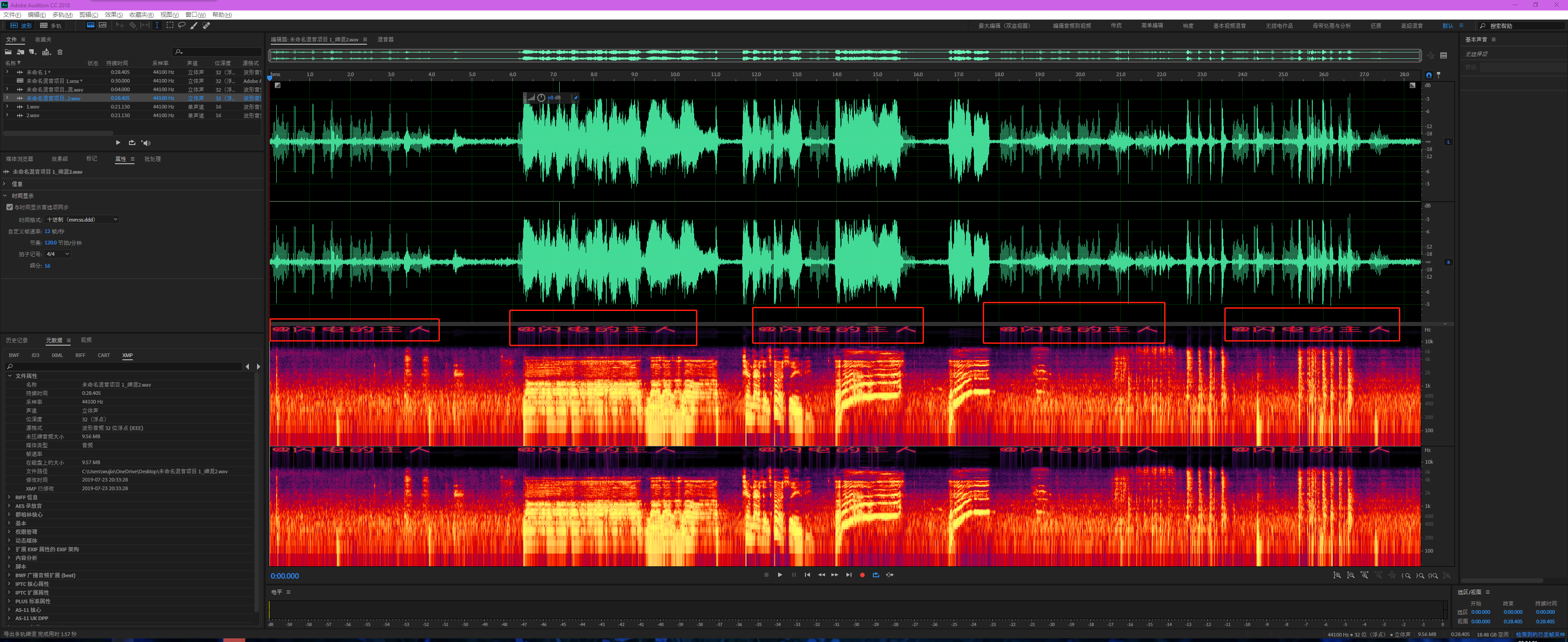Toggle snapping magnet icon above timeline

click(x=1429, y=75)
